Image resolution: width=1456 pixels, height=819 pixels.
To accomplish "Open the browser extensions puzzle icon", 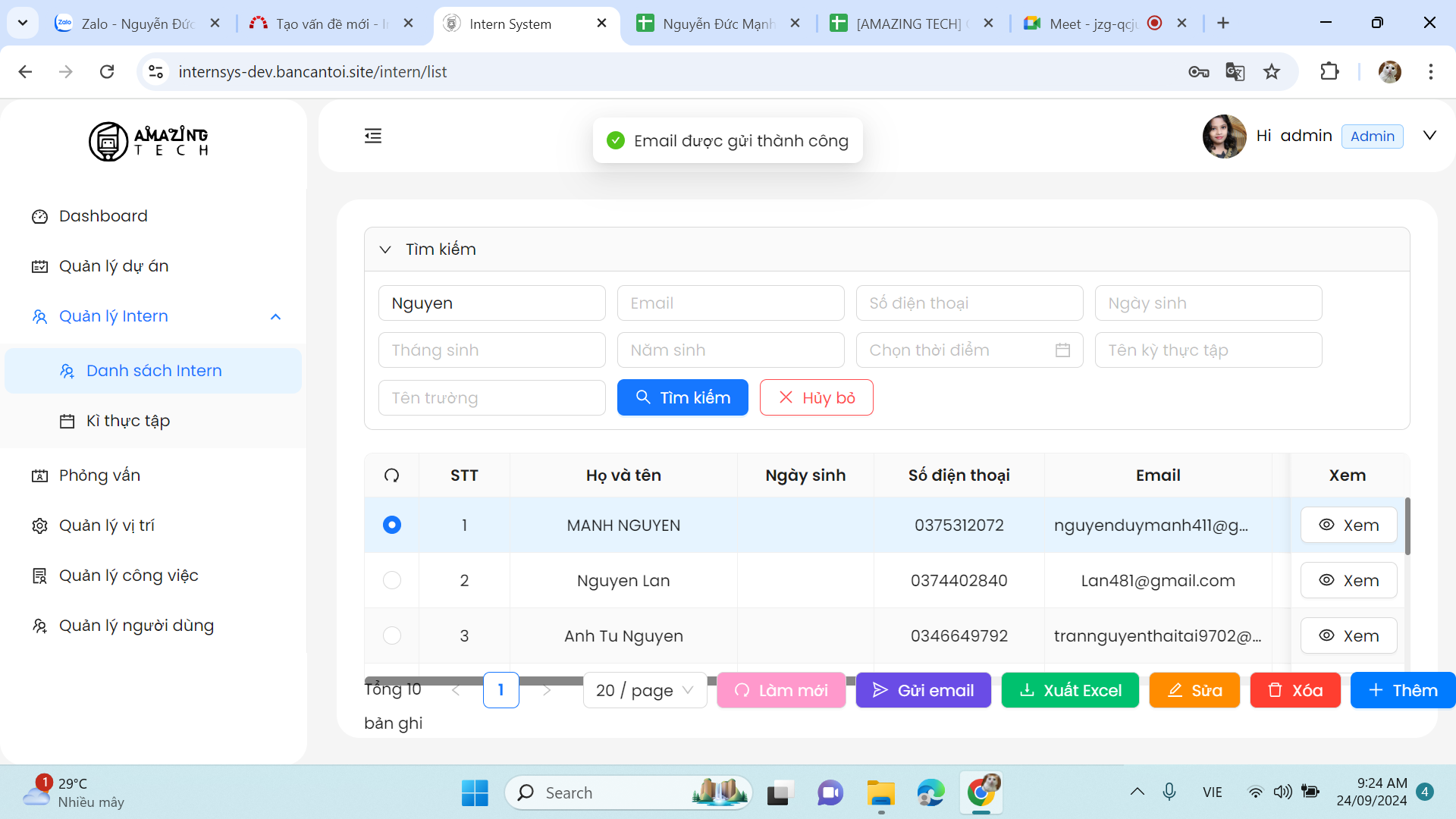I will pyautogui.click(x=1329, y=72).
